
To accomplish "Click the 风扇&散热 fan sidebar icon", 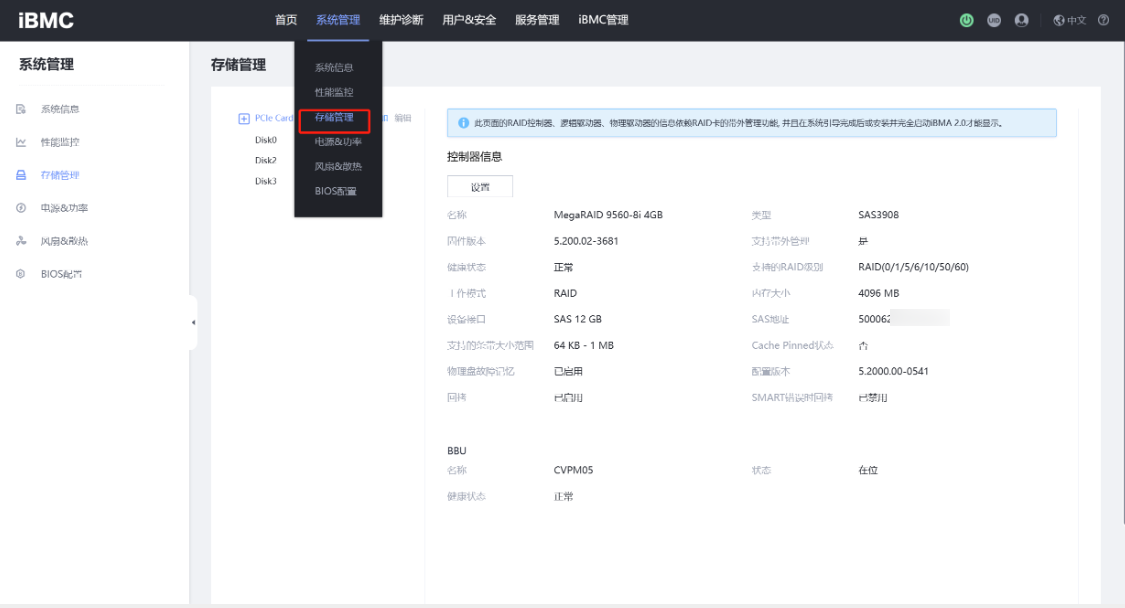I will (21, 241).
